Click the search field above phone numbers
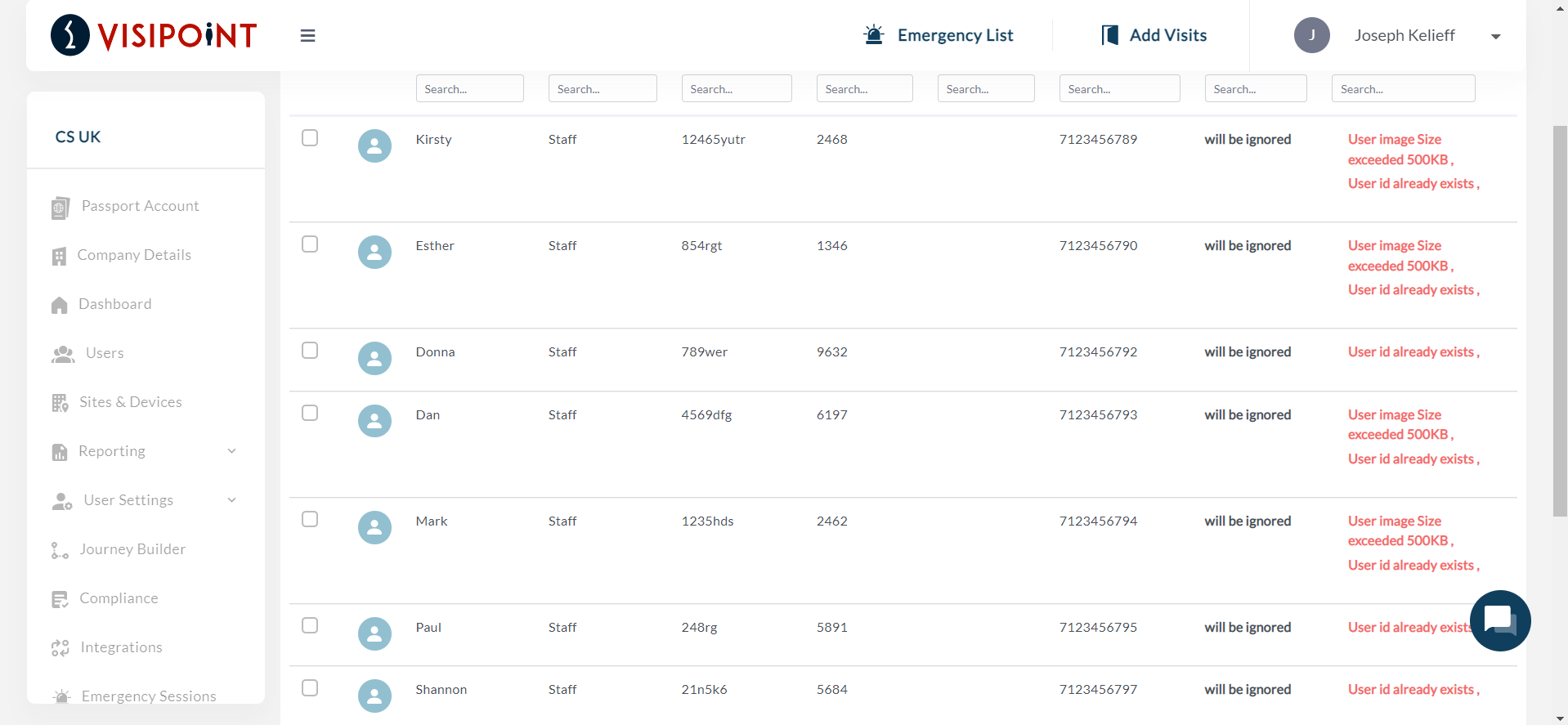The height and width of the screenshot is (725, 1568). coord(1119,88)
